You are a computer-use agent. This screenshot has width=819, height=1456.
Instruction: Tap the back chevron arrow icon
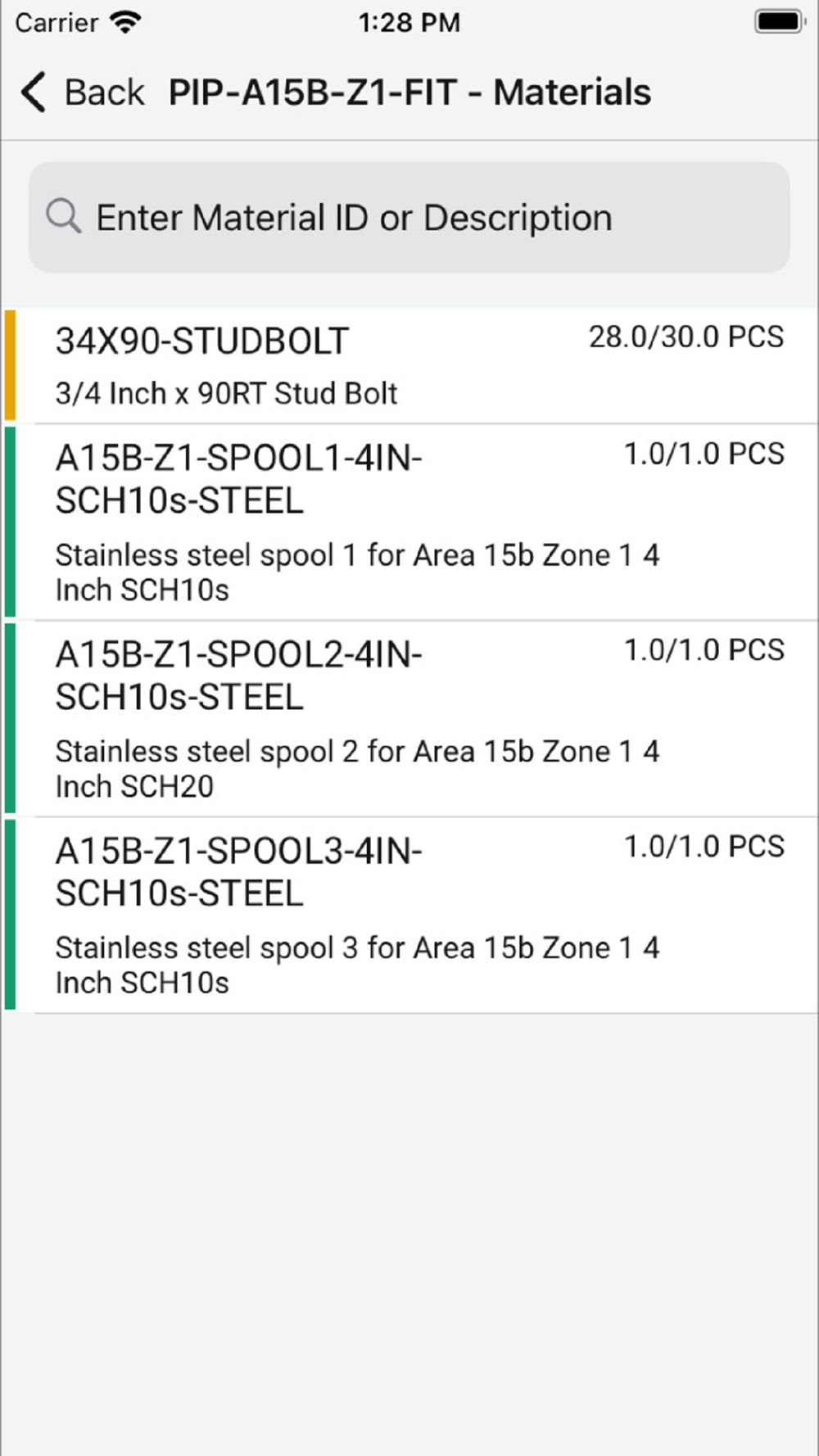[34, 92]
